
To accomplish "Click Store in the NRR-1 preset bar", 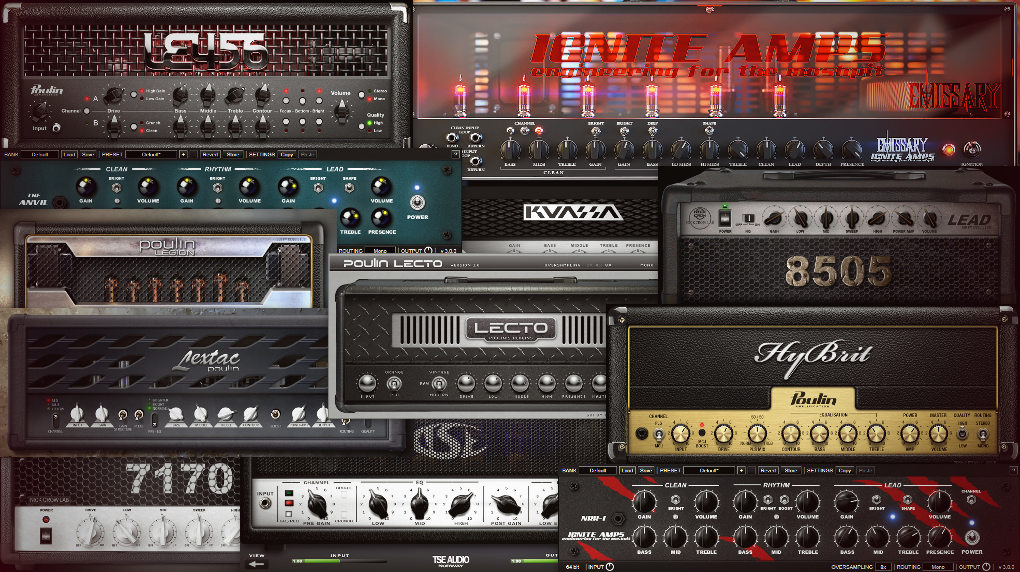I will [791, 470].
